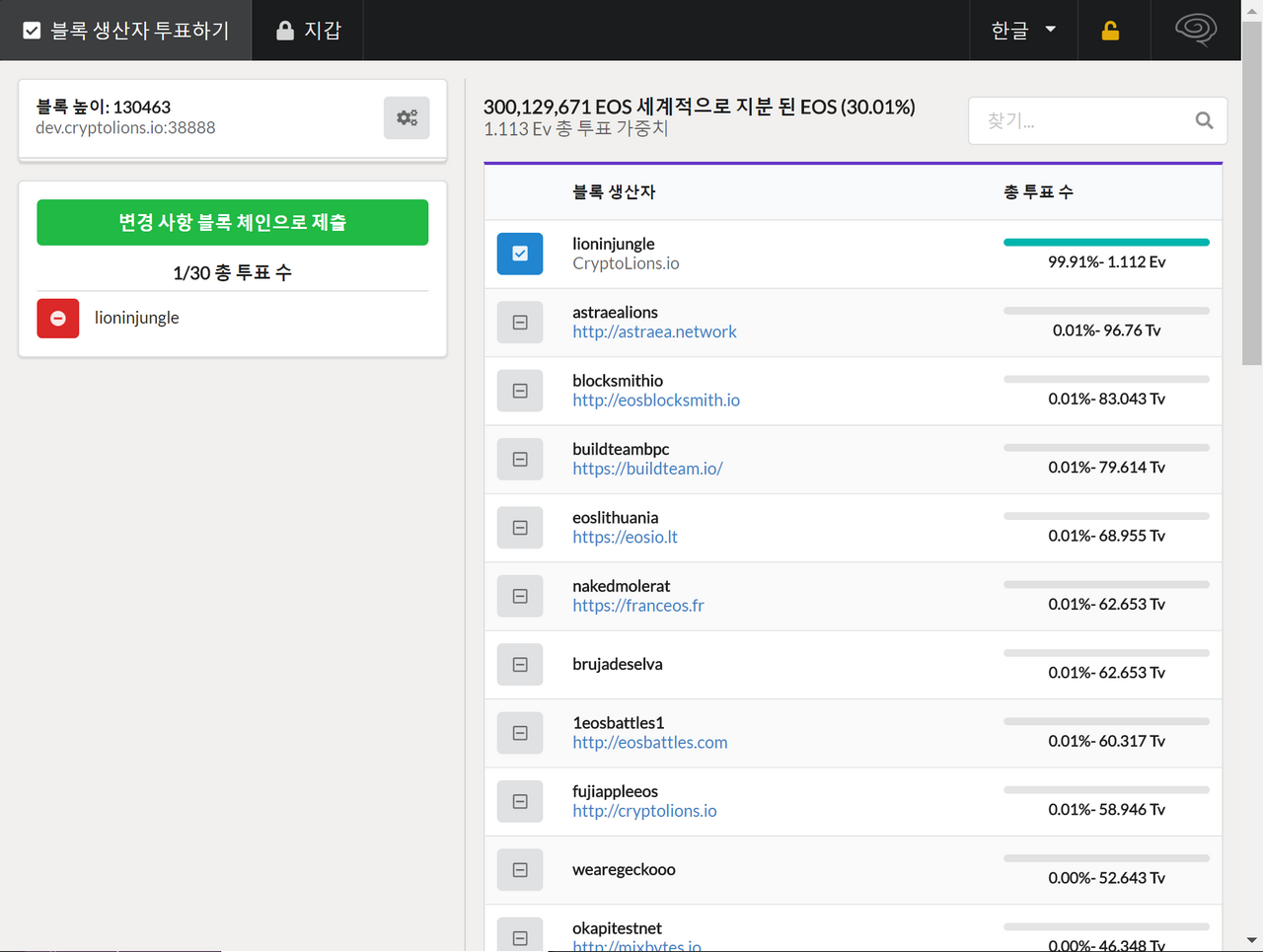Select the astraealions producer checkbox
The image size is (1263, 952).
[520, 323]
